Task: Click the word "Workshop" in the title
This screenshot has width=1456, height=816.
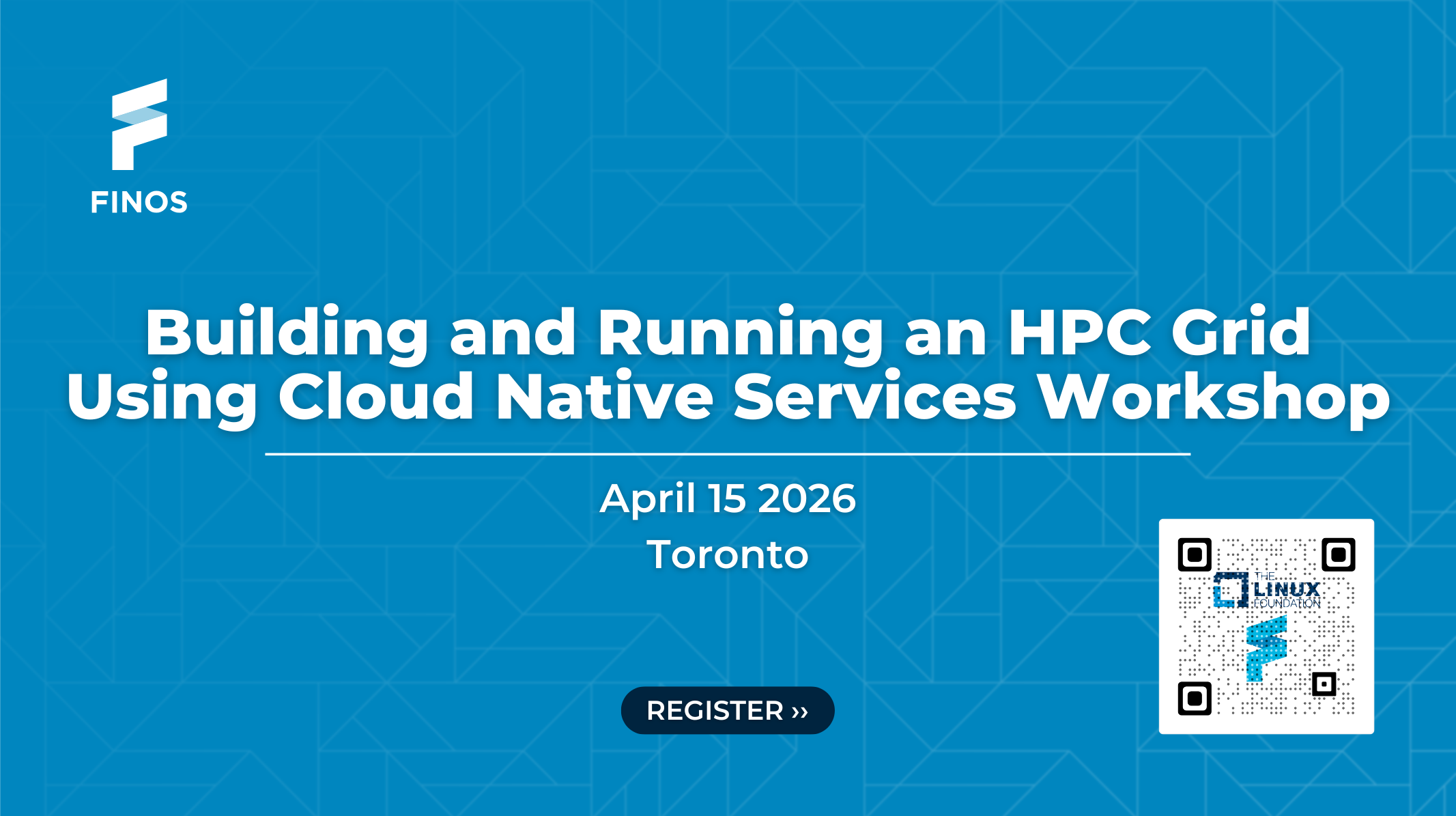Action: point(1213,397)
